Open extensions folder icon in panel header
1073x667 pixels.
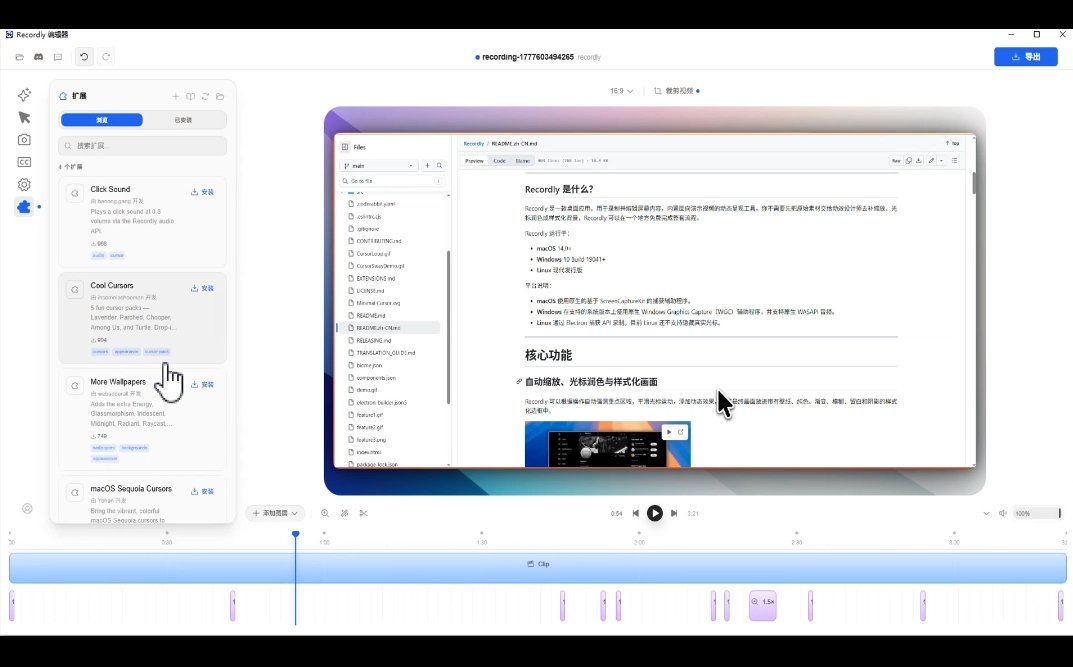(x=220, y=96)
